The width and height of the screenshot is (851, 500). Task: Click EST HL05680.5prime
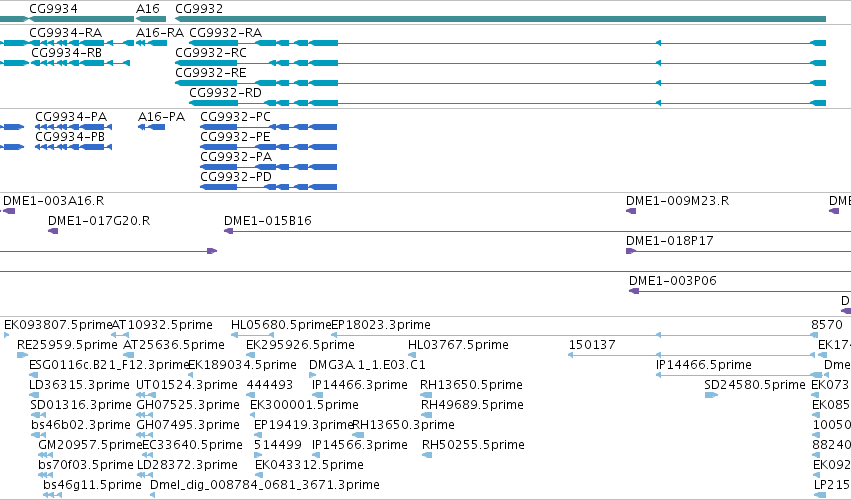(x=281, y=325)
